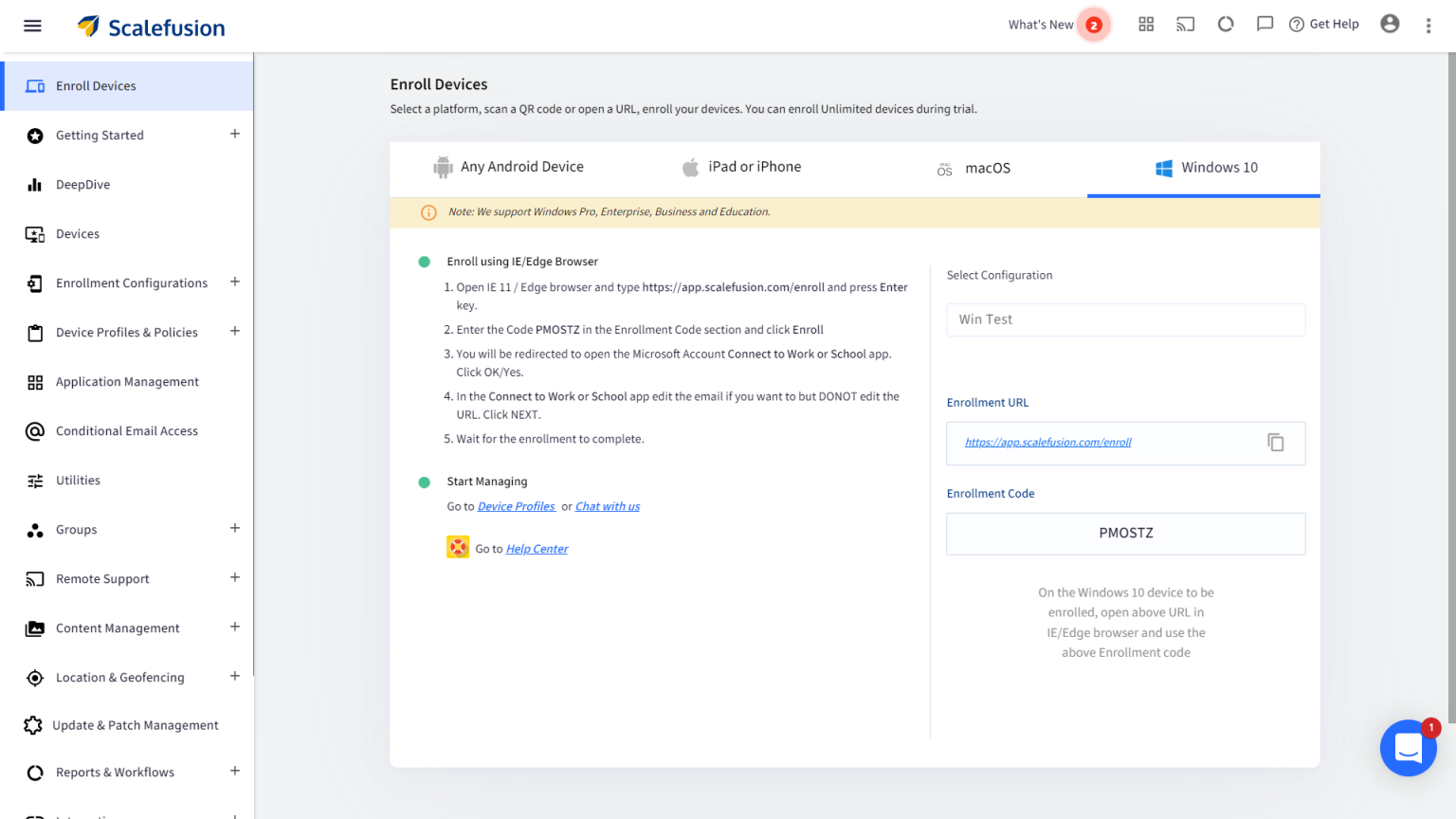Copy the Enrollment URL with copy icon
The image size is (1456, 819).
coord(1276,443)
